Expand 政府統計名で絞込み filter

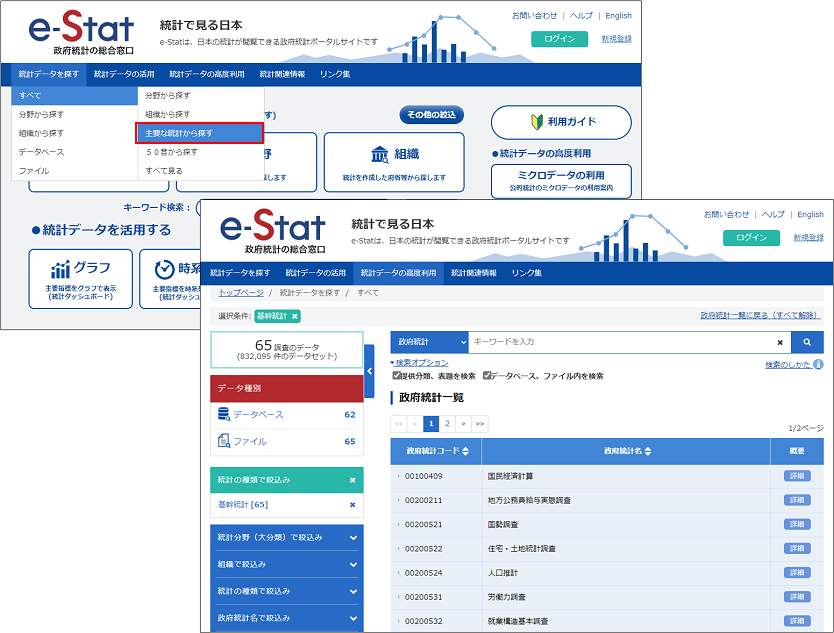point(287,618)
